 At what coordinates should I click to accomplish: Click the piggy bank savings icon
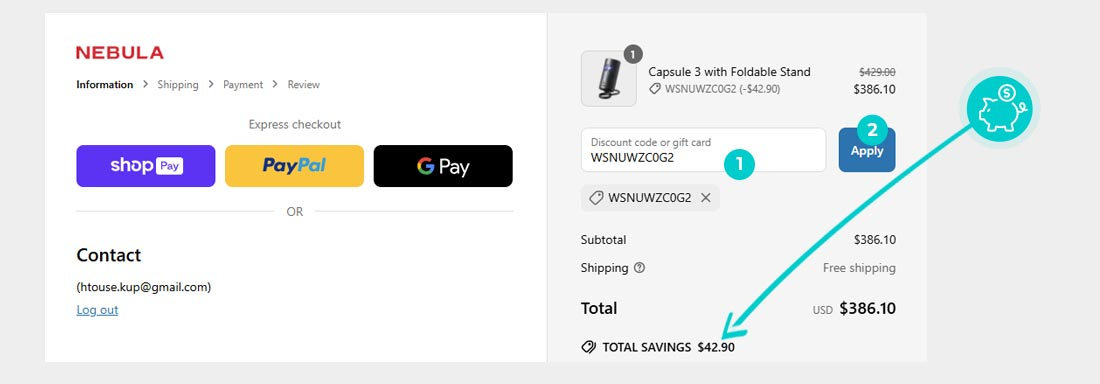point(999,107)
